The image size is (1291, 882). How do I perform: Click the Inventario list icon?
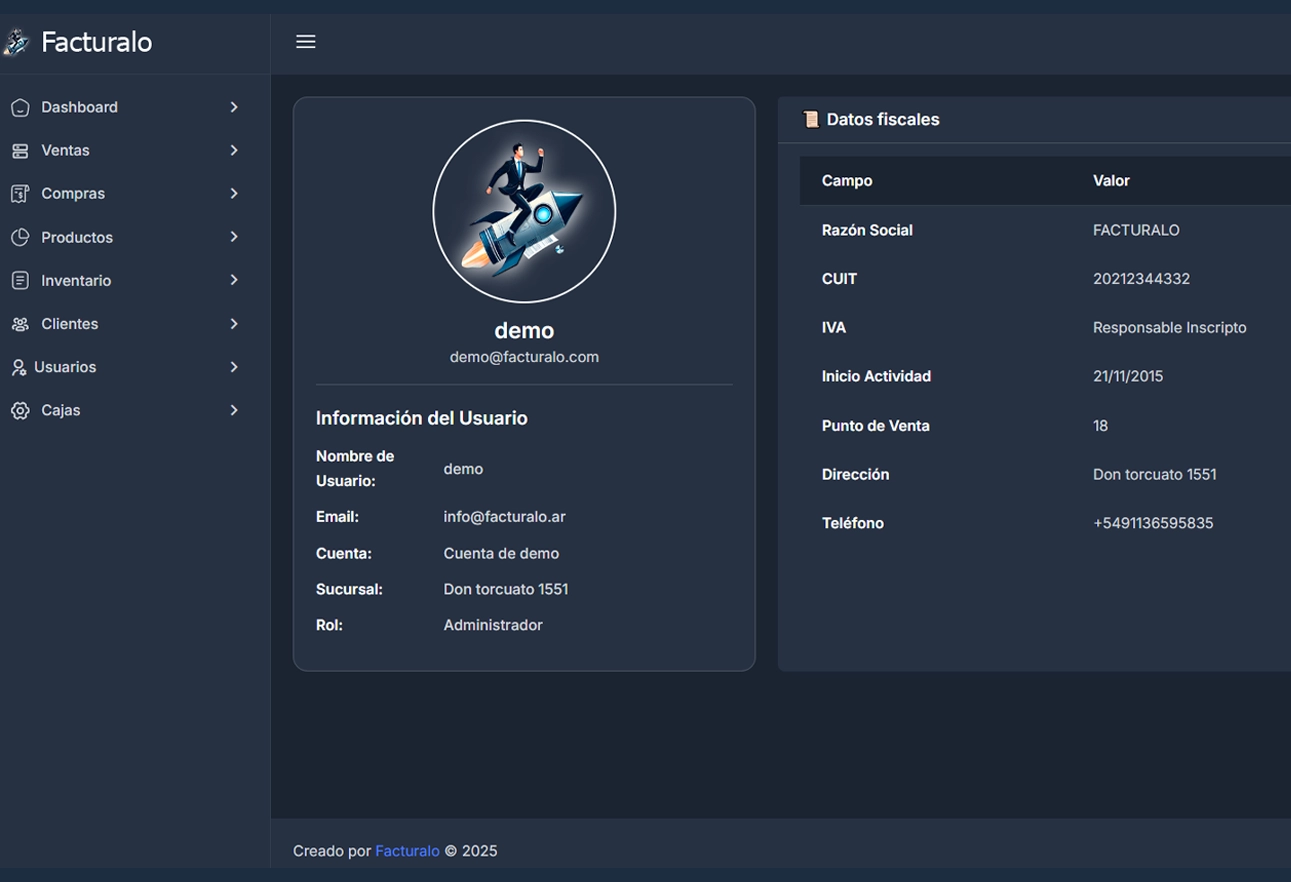pos(21,280)
